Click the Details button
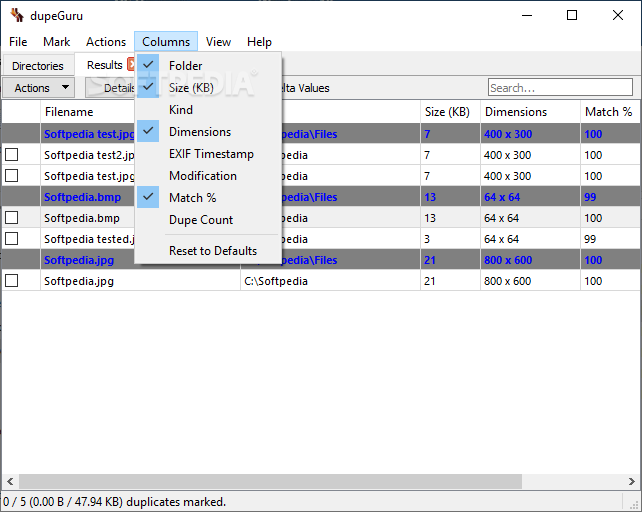The height and width of the screenshot is (512, 642). coord(110,88)
